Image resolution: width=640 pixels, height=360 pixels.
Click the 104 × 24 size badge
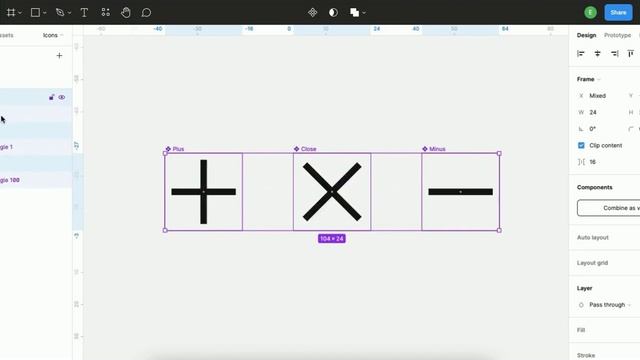click(x=332, y=238)
